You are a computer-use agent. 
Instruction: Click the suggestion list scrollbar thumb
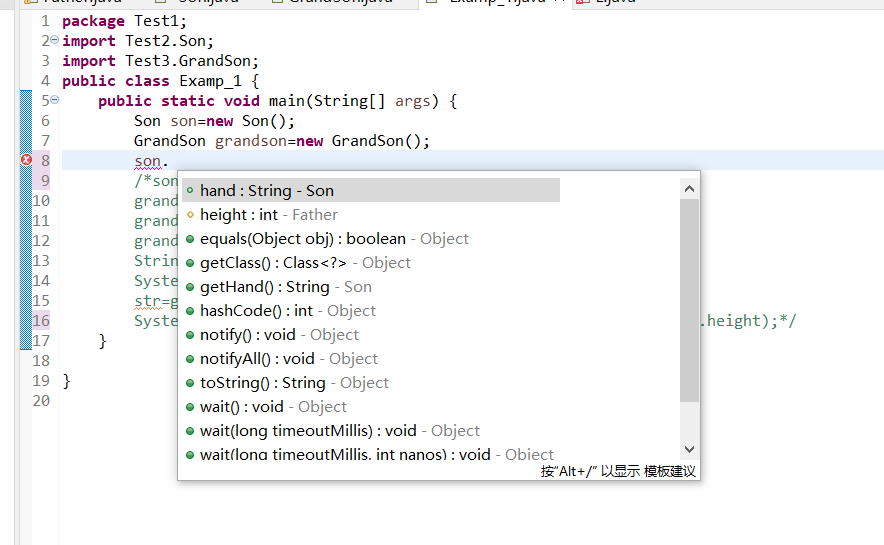[x=689, y=300]
